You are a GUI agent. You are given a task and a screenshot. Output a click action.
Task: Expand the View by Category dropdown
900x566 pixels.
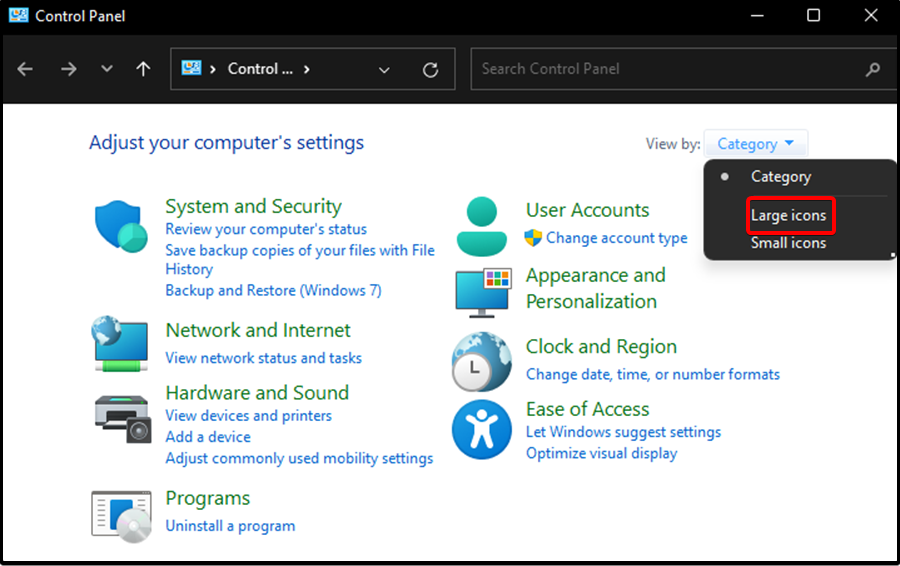click(755, 144)
